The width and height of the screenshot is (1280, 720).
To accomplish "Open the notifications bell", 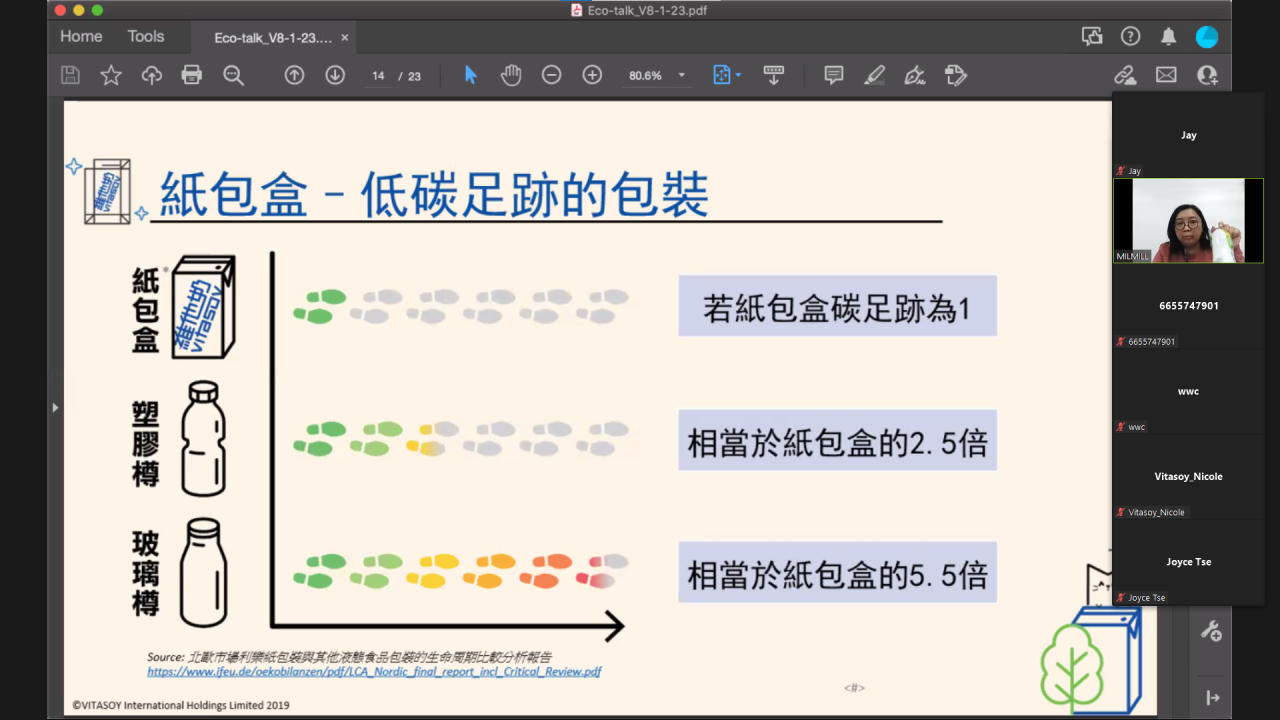I will (1168, 37).
